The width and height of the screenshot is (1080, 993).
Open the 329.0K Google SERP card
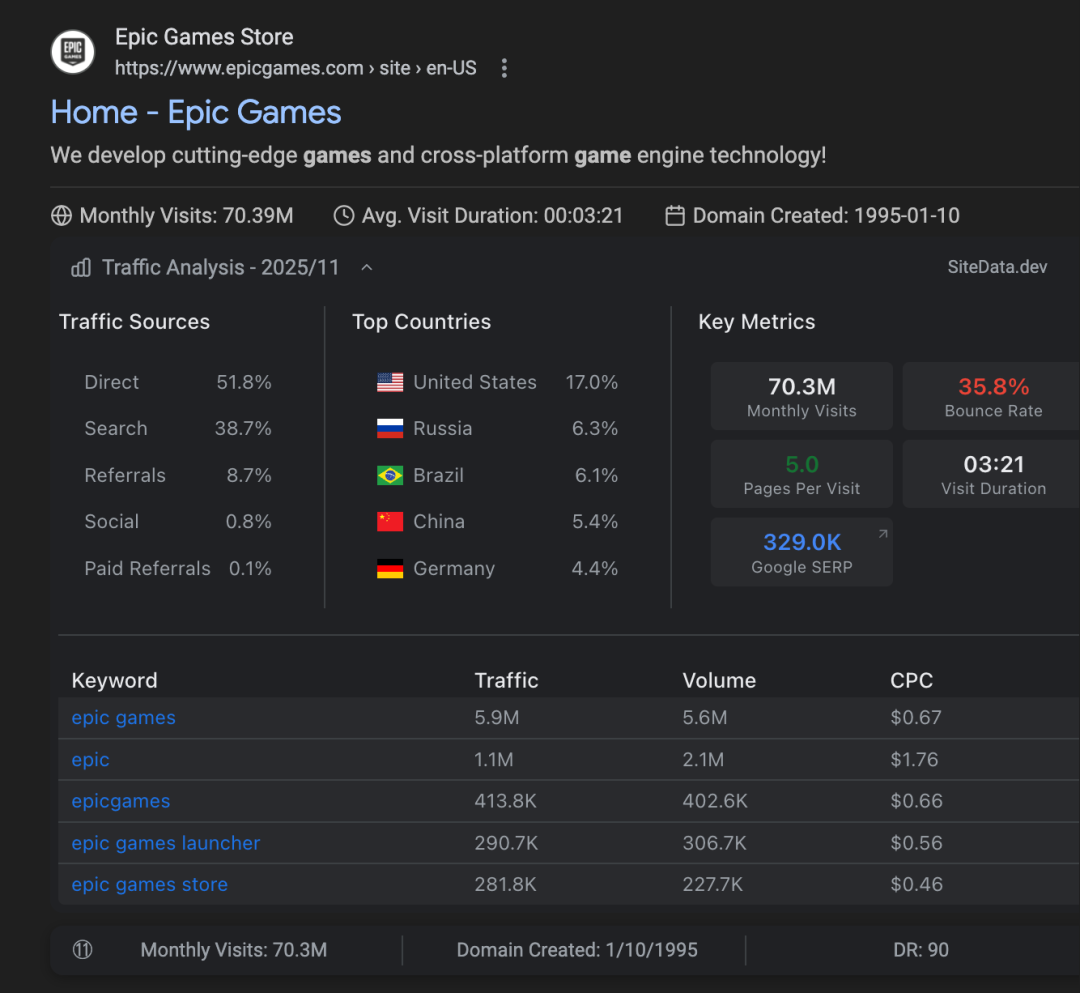click(x=802, y=552)
